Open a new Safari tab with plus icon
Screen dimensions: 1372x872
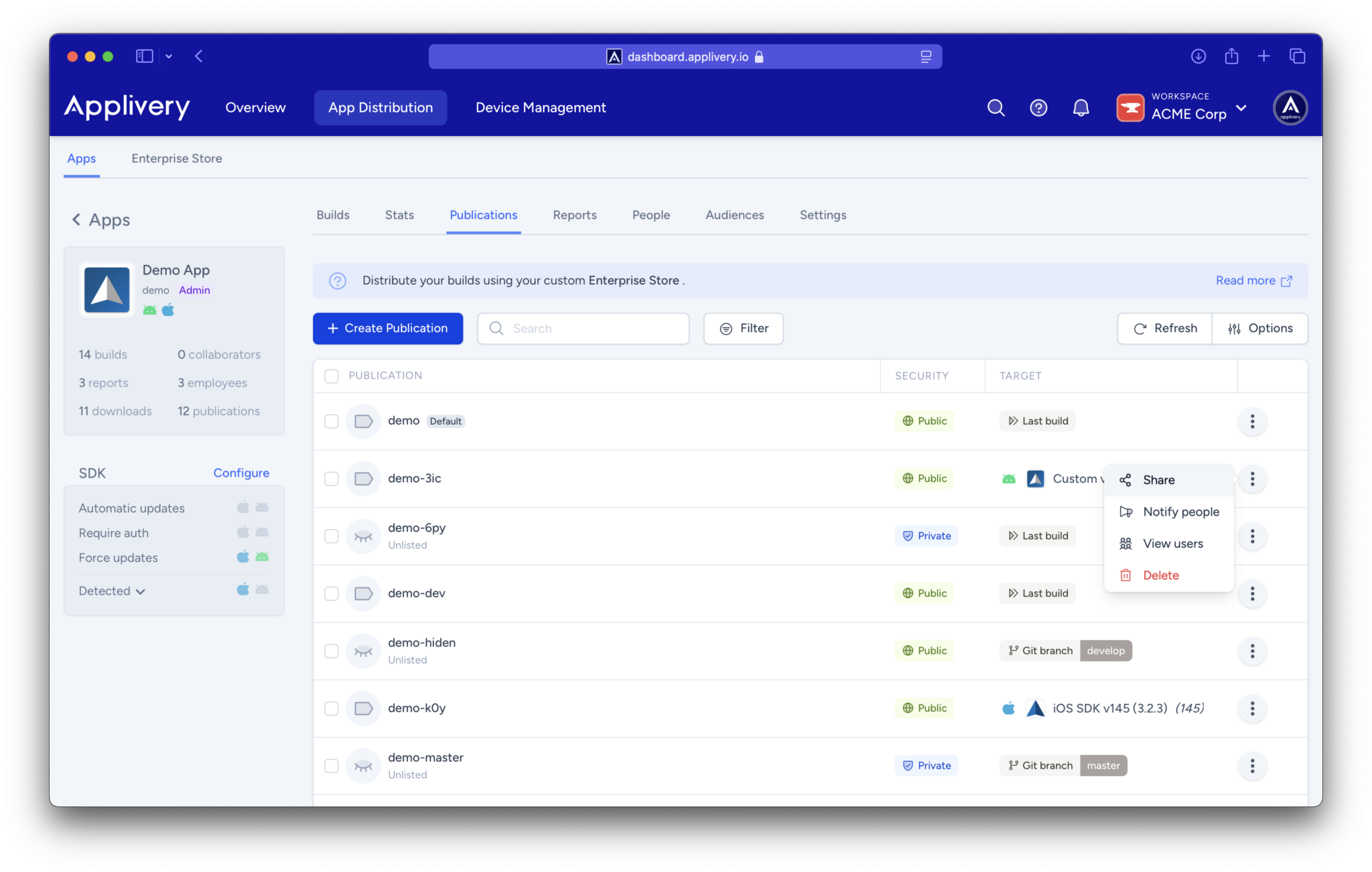tap(1263, 56)
